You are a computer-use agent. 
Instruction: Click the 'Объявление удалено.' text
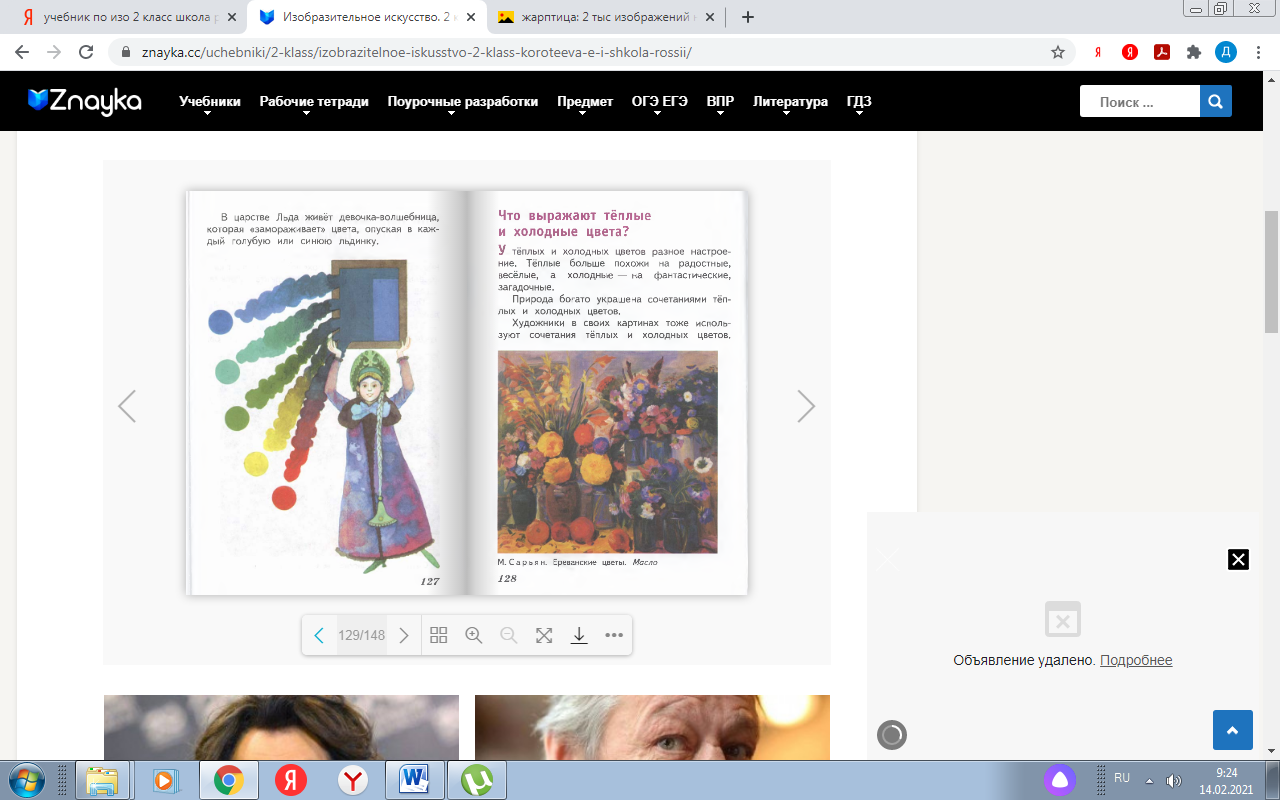pyautogui.click(x=1024, y=660)
